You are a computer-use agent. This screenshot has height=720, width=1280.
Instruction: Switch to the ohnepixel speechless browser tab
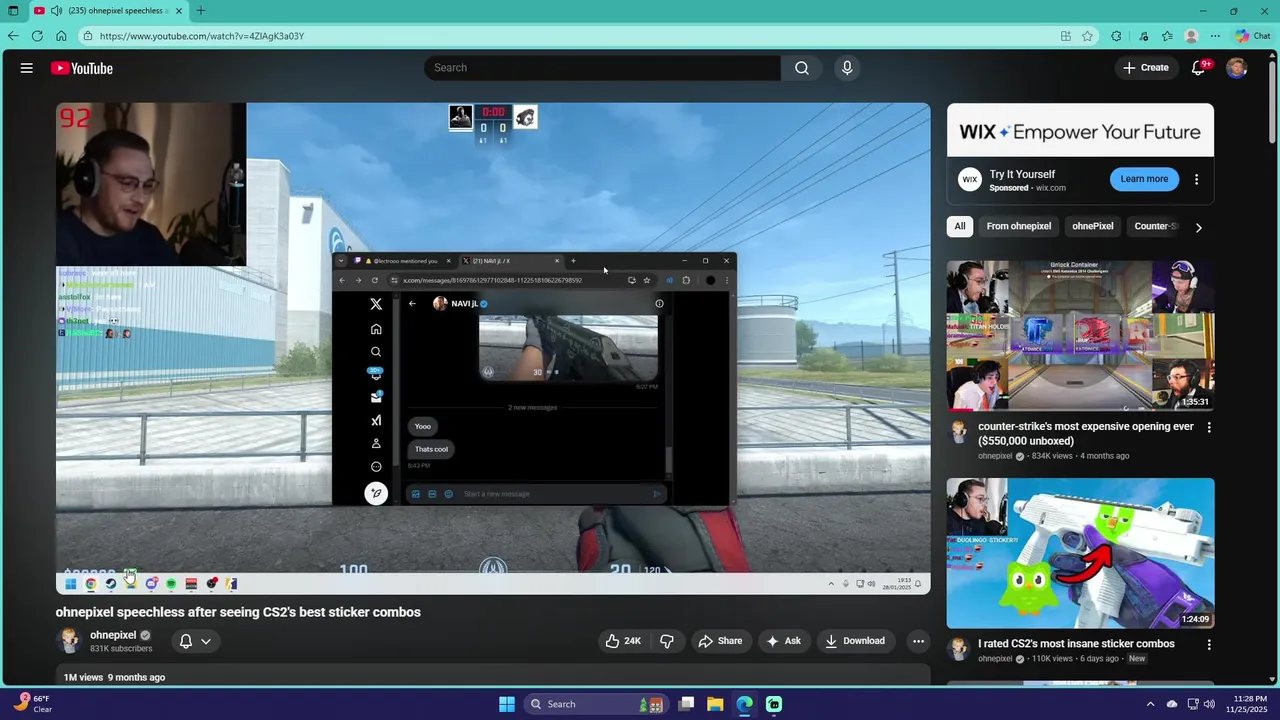click(x=106, y=11)
